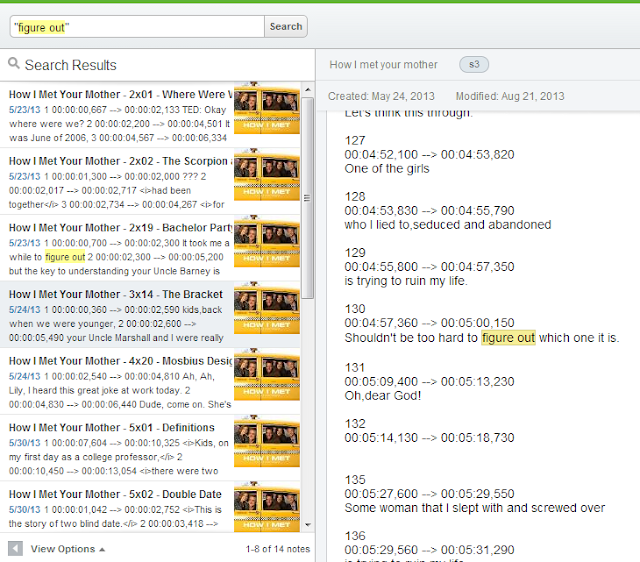The image size is (640, 562).
Task: Click scroll up arrow of results list
Action: 308,89
